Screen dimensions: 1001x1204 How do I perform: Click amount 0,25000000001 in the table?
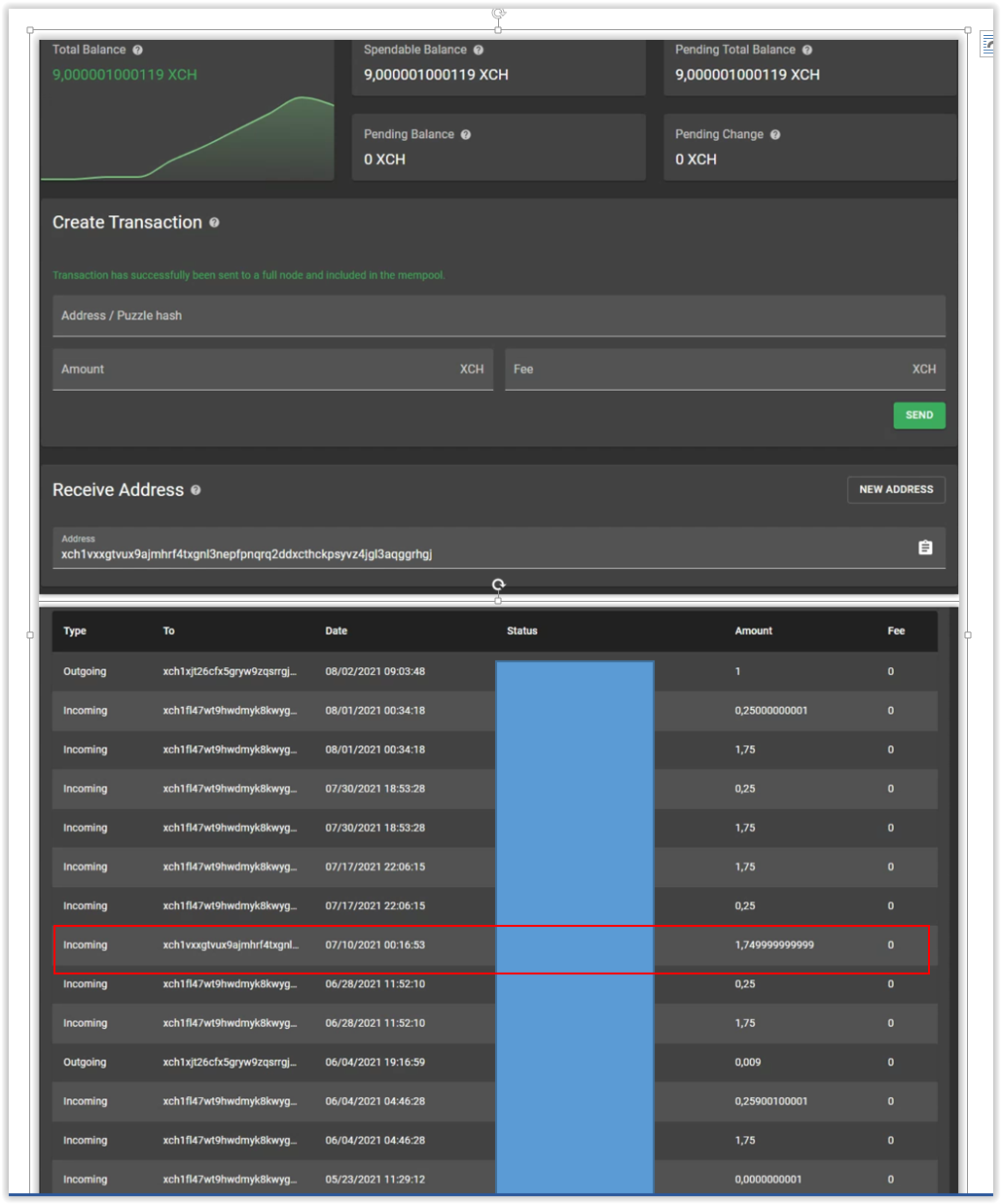770,711
